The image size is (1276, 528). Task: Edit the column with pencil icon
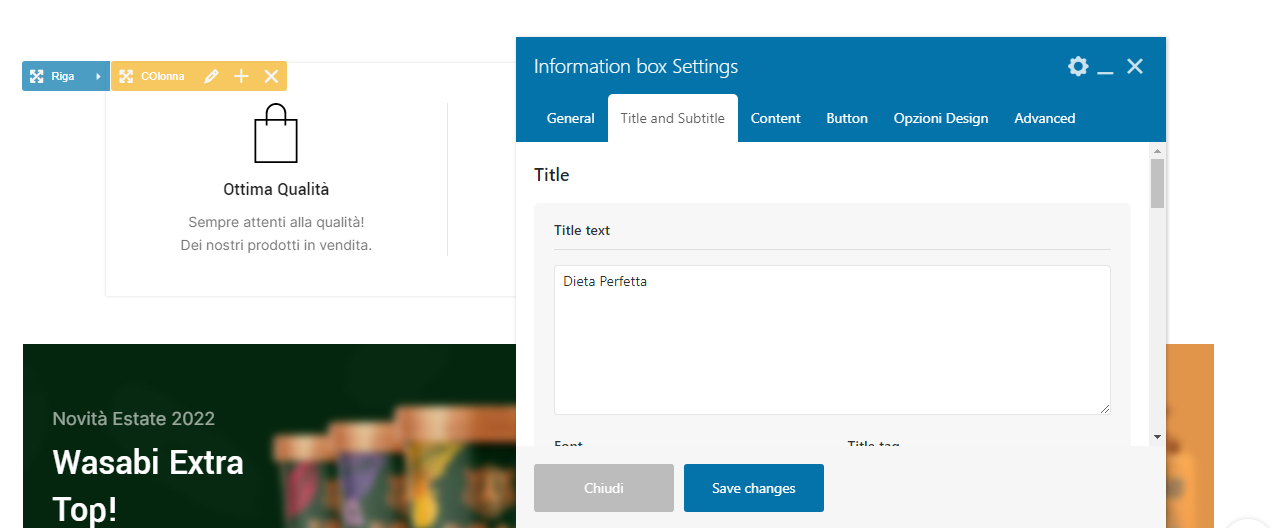211,76
